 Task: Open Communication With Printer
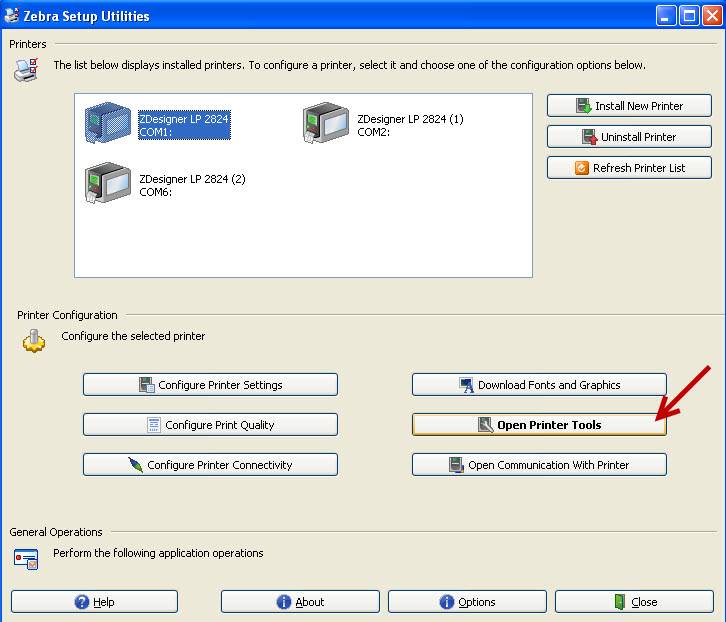(539, 465)
